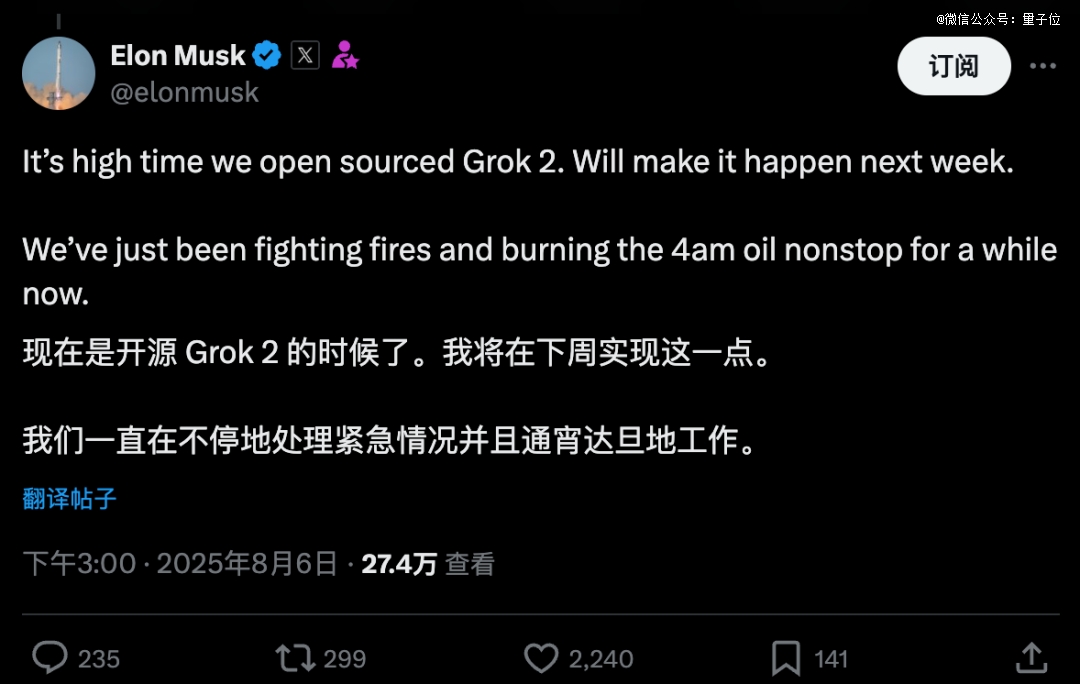Like the post with heart icon
The height and width of the screenshot is (684, 1080).
coord(541,658)
